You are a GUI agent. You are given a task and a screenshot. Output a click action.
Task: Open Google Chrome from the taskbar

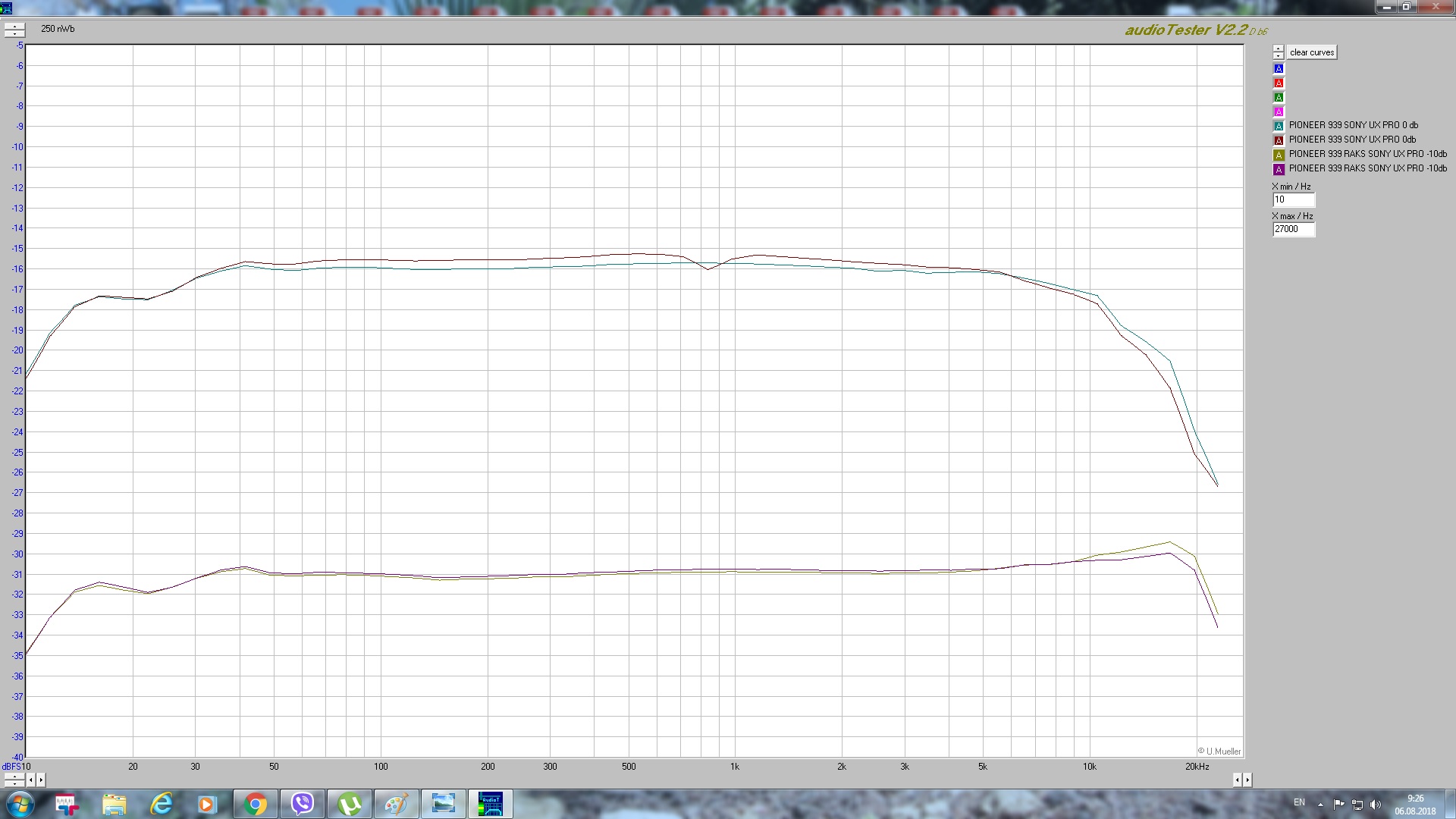click(x=256, y=804)
